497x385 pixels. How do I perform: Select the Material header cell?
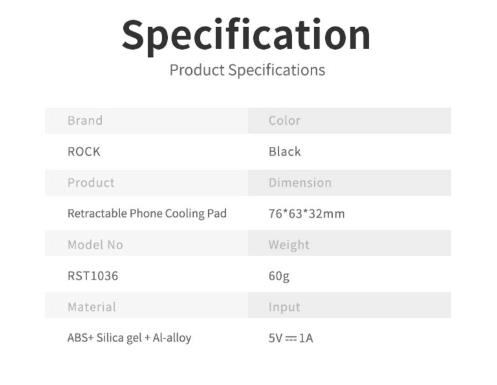click(x=146, y=306)
